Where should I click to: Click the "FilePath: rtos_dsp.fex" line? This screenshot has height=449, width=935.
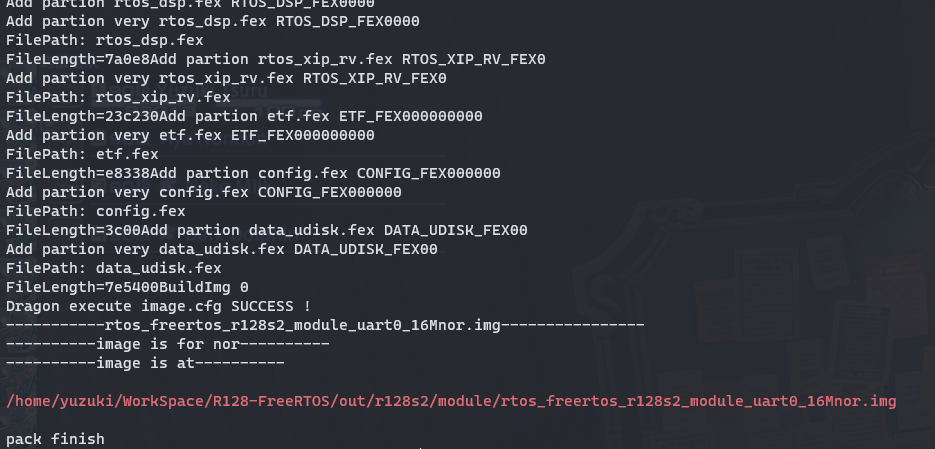(x=104, y=41)
